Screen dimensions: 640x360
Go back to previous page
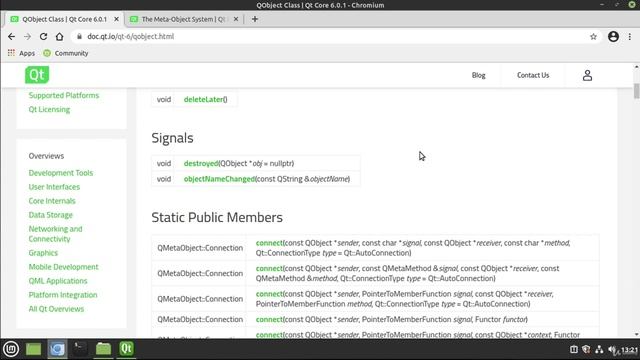tap(11, 36)
